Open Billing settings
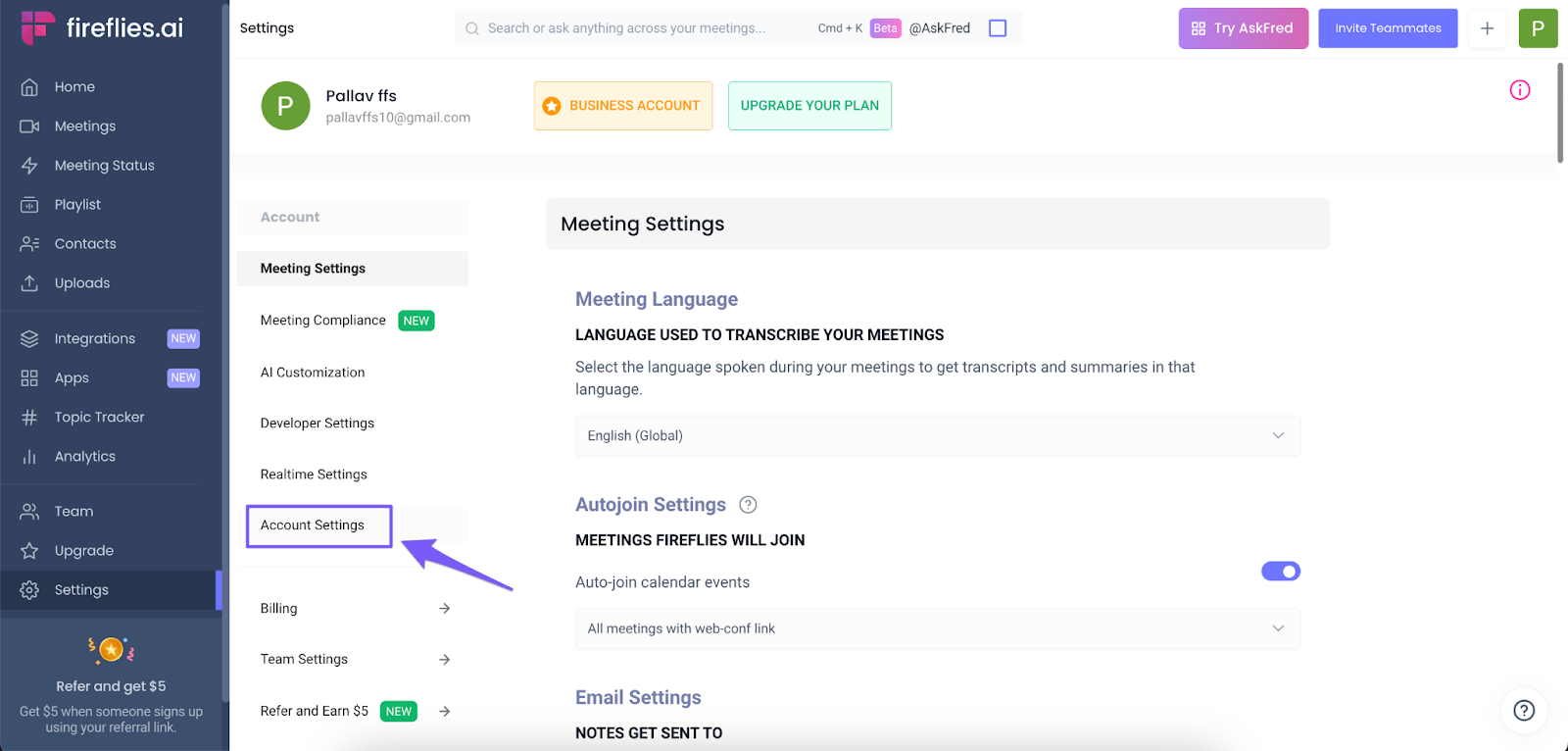Viewport: 1568px width, 751px height. 279,609
